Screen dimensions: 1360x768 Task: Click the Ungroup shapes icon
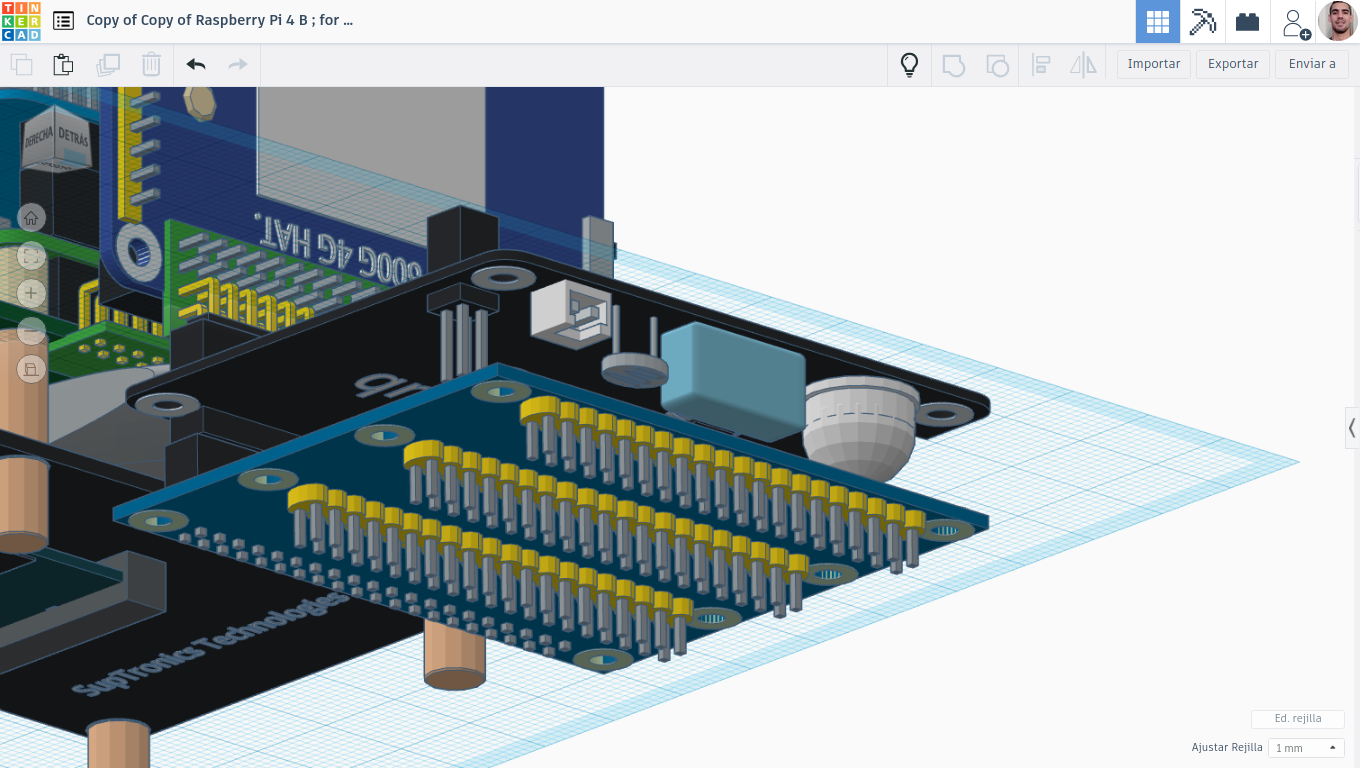[x=997, y=65]
